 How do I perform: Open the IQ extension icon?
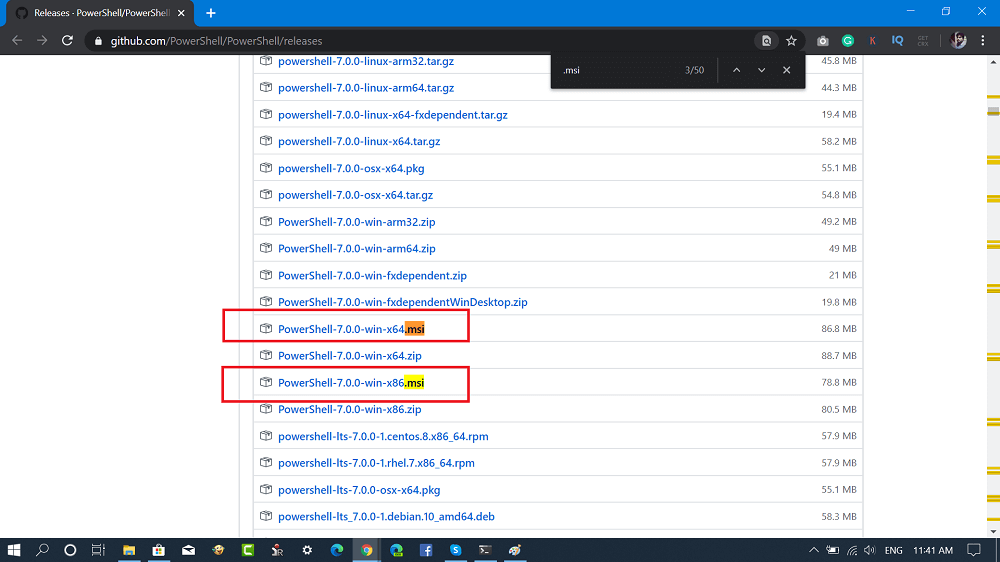pyautogui.click(x=897, y=40)
